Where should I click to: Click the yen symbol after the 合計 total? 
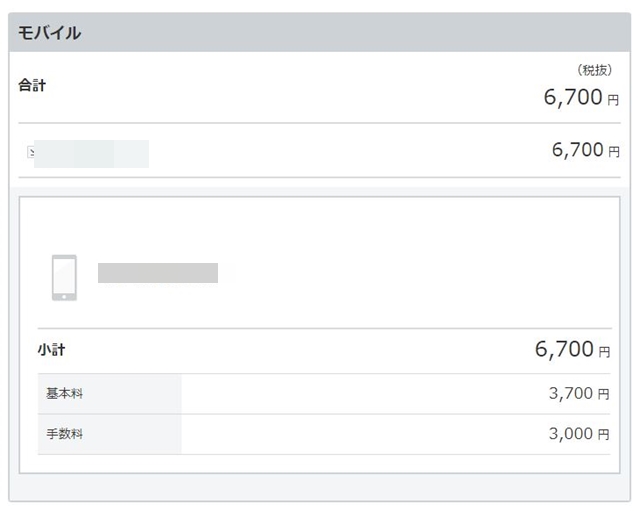(613, 100)
